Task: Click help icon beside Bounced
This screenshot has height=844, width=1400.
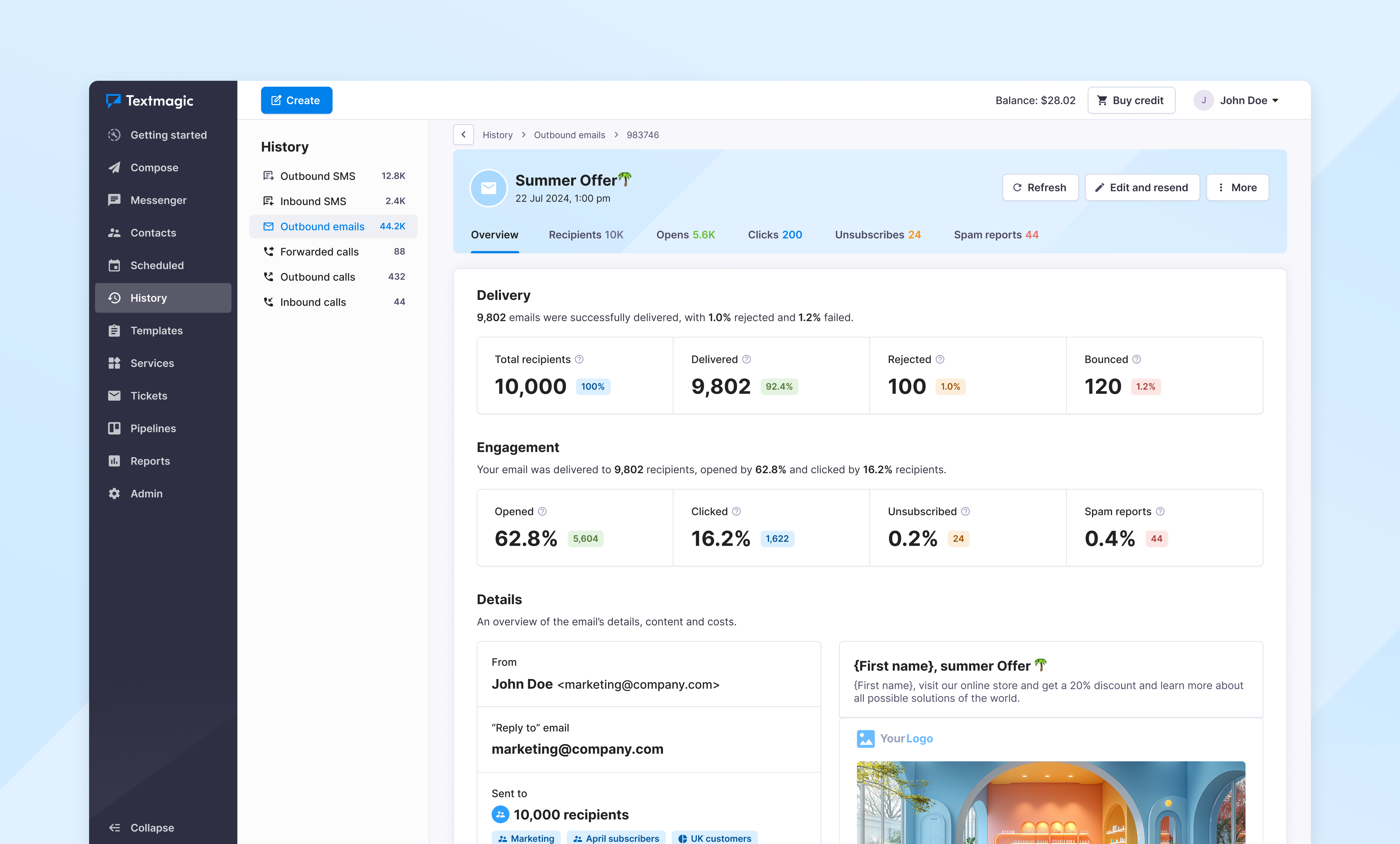Action: tap(1136, 360)
